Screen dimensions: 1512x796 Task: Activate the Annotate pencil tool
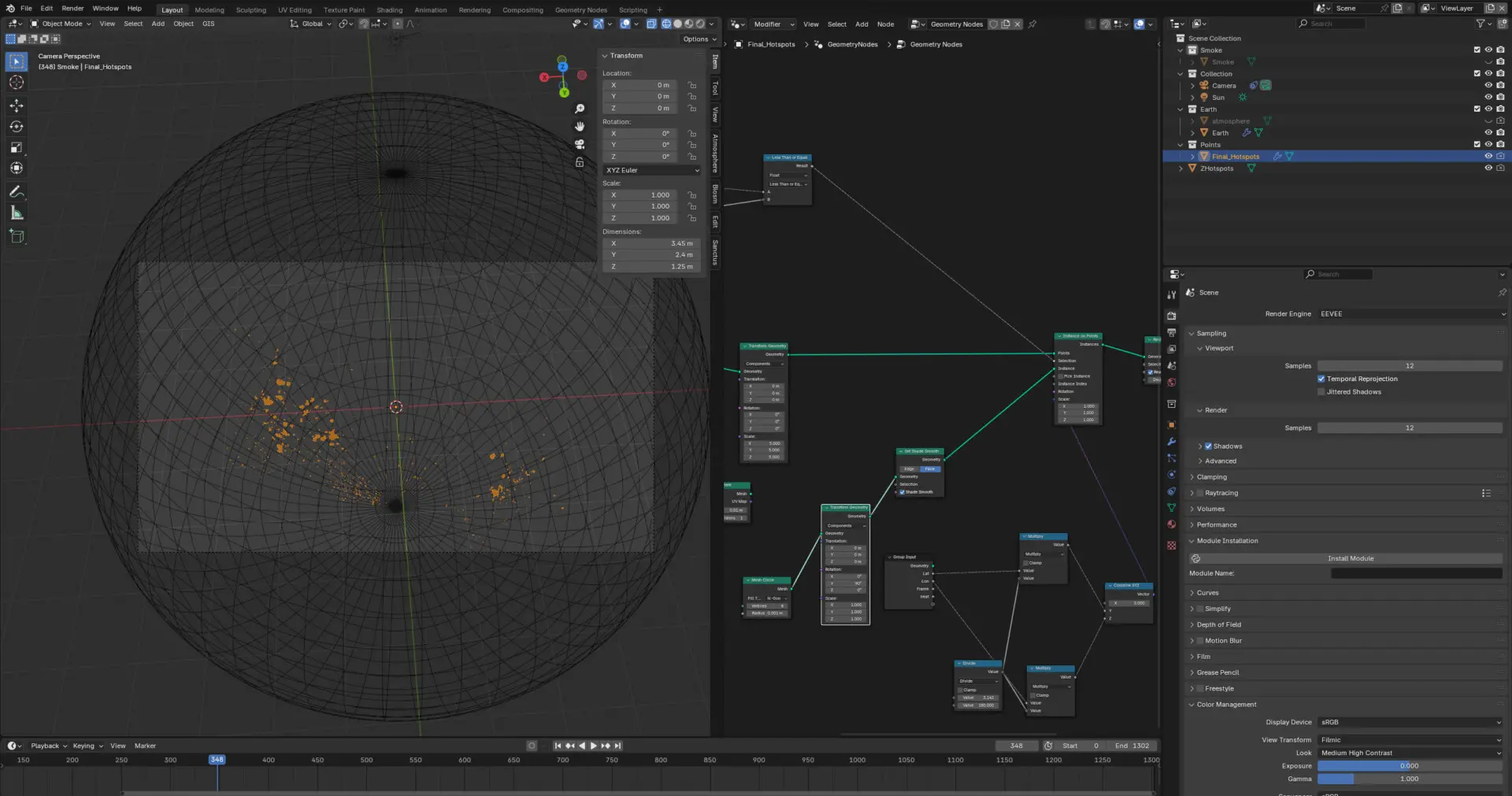17,192
